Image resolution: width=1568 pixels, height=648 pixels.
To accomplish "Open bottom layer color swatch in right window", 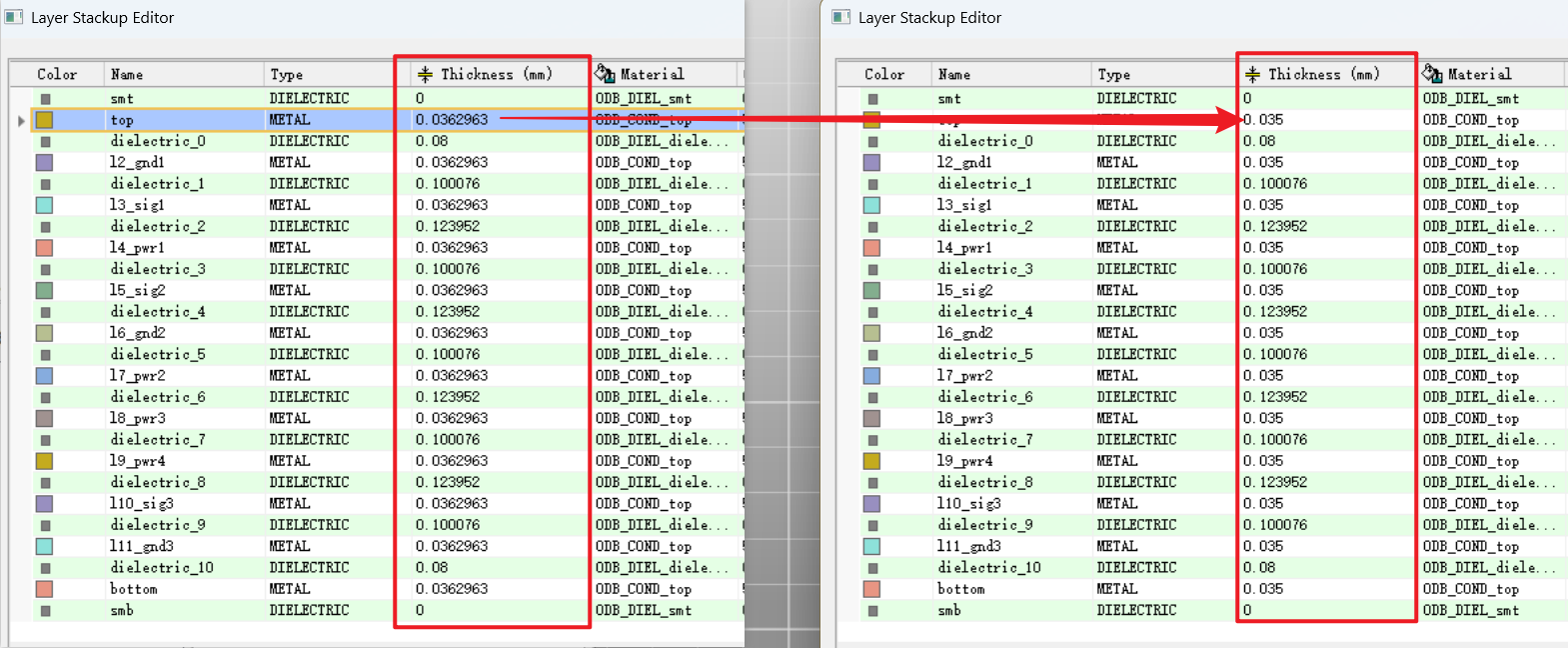I will [871, 589].
